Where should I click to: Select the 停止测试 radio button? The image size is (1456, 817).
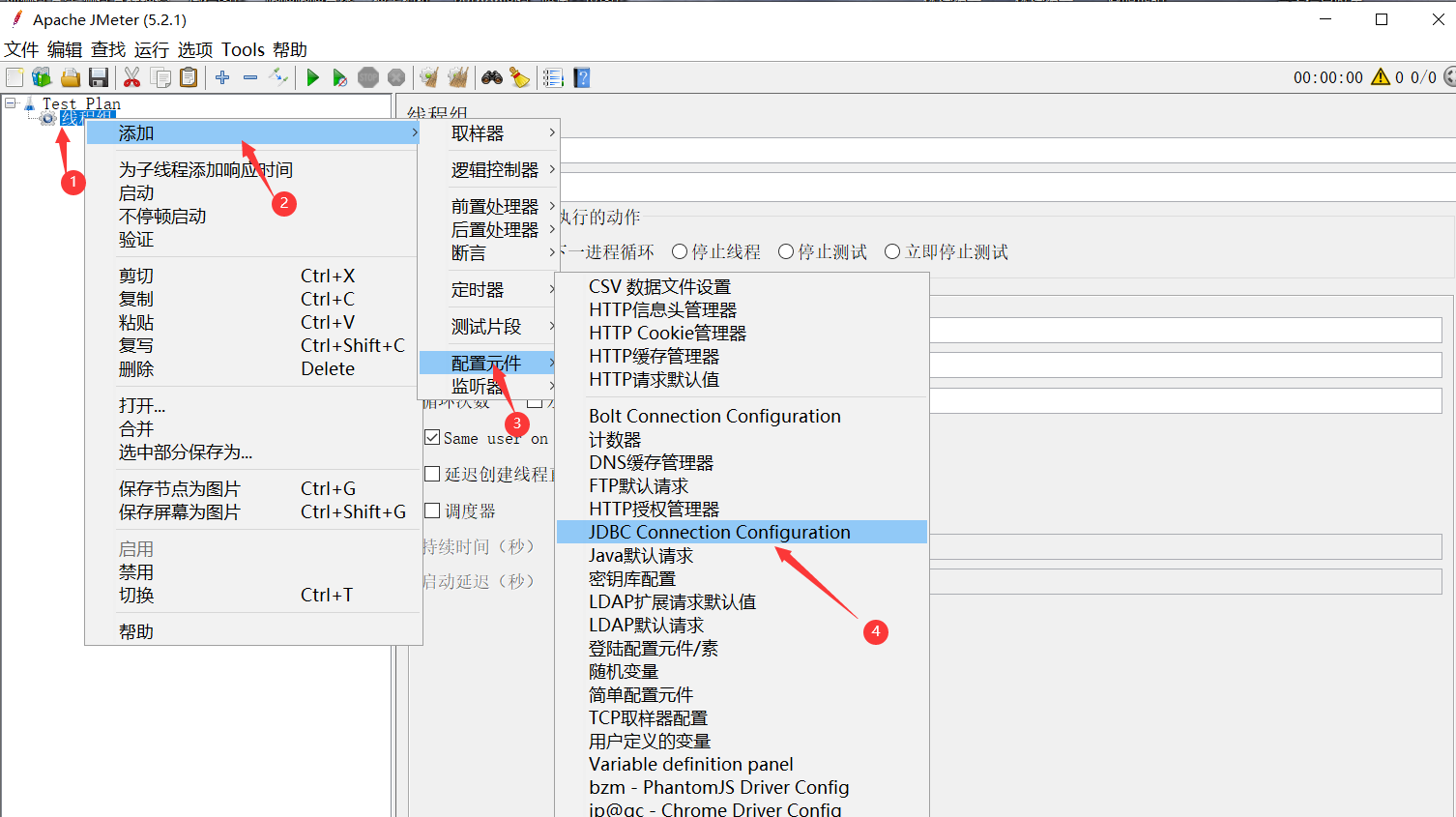786,251
